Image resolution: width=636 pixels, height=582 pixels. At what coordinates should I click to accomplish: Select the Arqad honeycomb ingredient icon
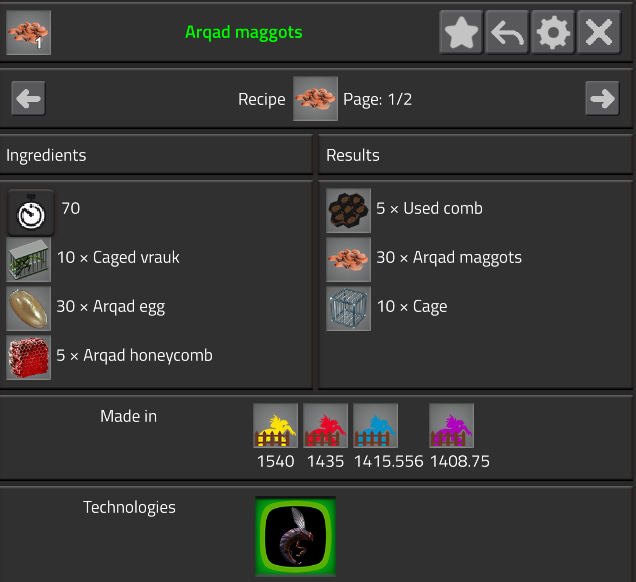click(x=28, y=358)
